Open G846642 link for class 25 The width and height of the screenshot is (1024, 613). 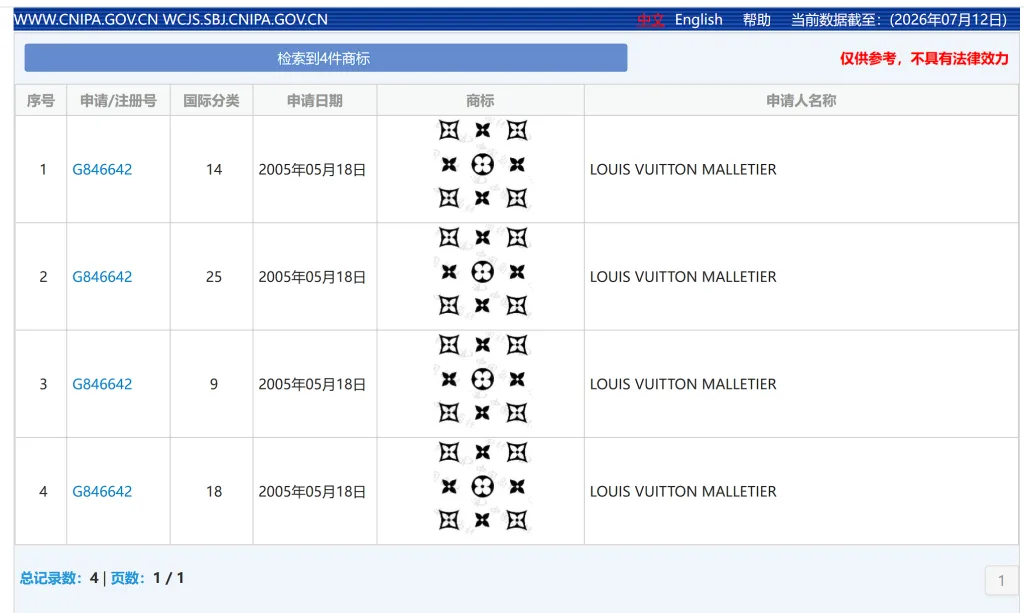pos(102,277)
